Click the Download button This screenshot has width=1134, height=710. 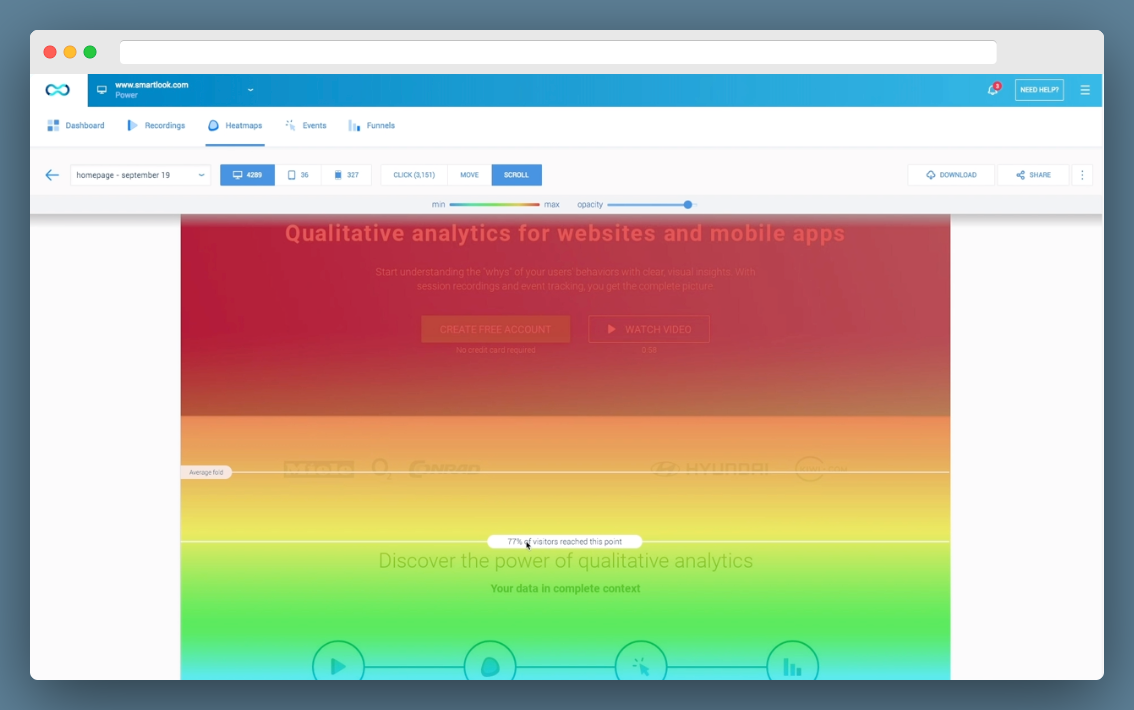coord(951,175)
